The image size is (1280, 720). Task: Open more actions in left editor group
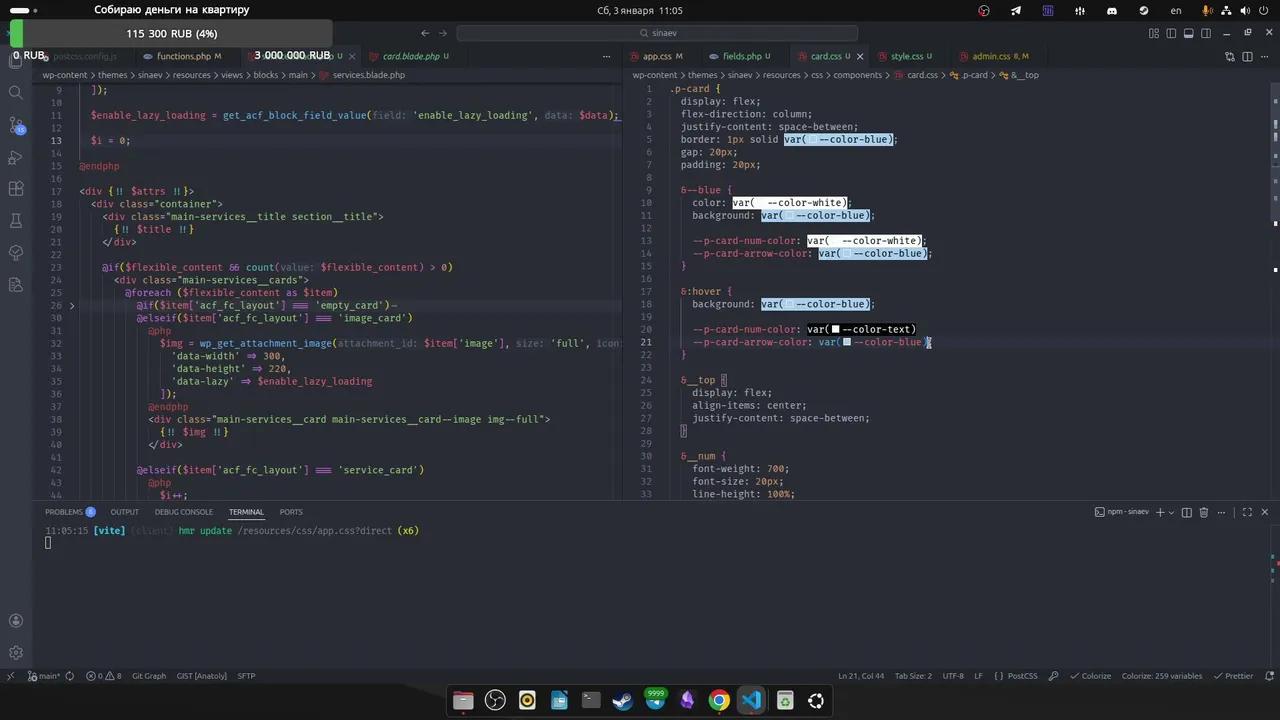606,56
